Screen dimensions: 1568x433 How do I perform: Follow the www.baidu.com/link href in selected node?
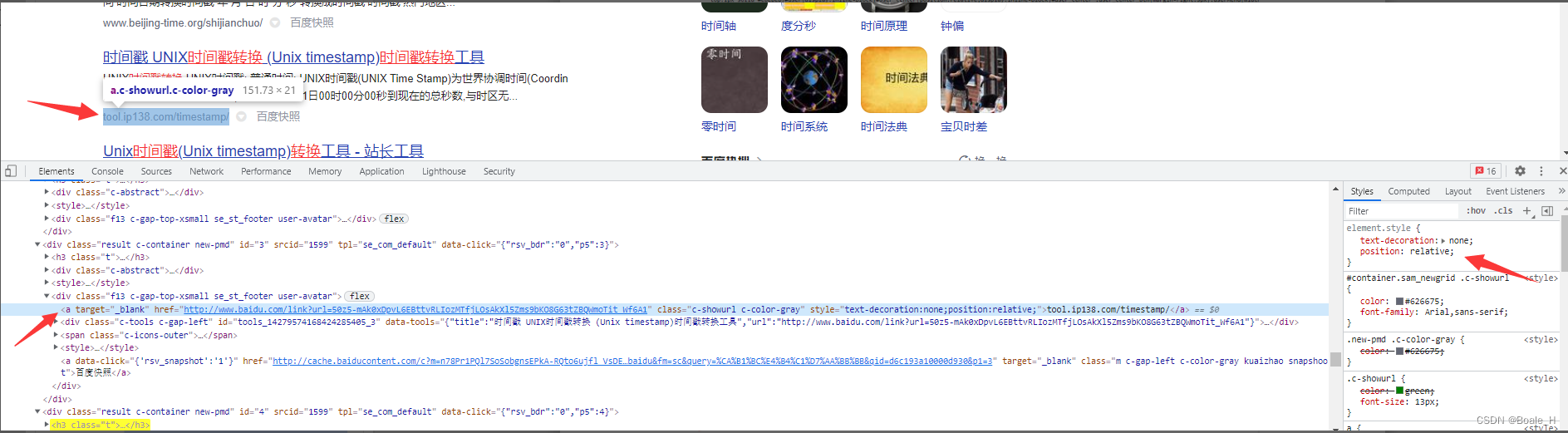415,309
